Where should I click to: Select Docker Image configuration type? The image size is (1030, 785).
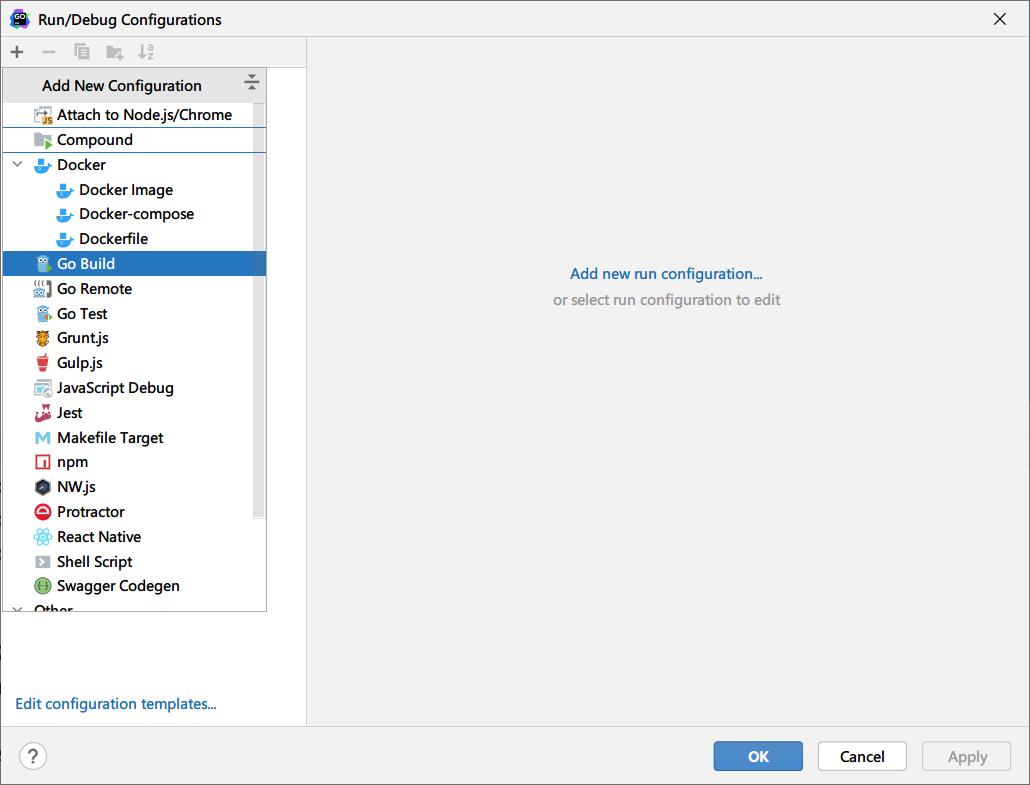tap(125, 190)
